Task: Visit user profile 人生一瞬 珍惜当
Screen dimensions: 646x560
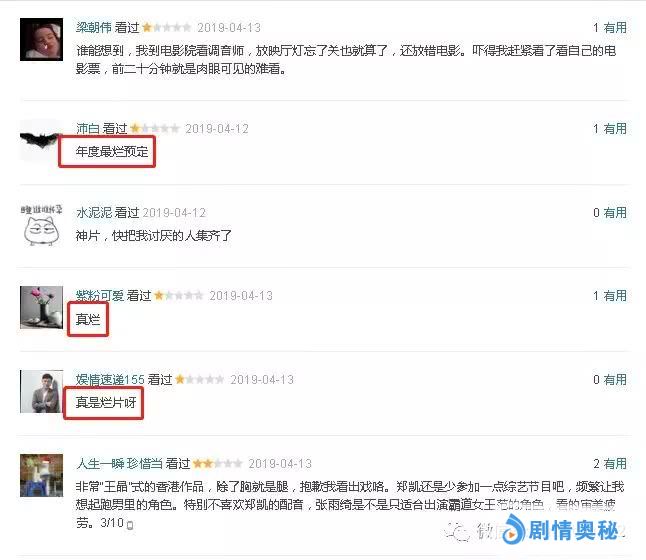Action: tap(119, 464)
